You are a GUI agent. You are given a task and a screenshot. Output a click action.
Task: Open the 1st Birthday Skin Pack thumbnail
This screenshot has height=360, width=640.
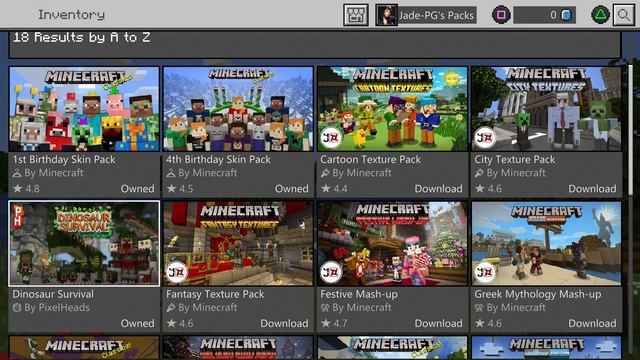[84, 109]
